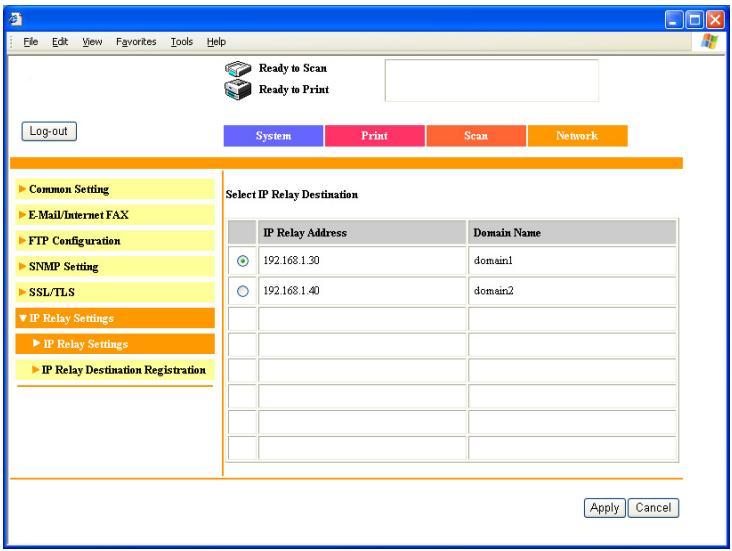Switch to the Network tab
Image resolution: width=732 pixels, height=551 pixels.
(x=577, y=135)
